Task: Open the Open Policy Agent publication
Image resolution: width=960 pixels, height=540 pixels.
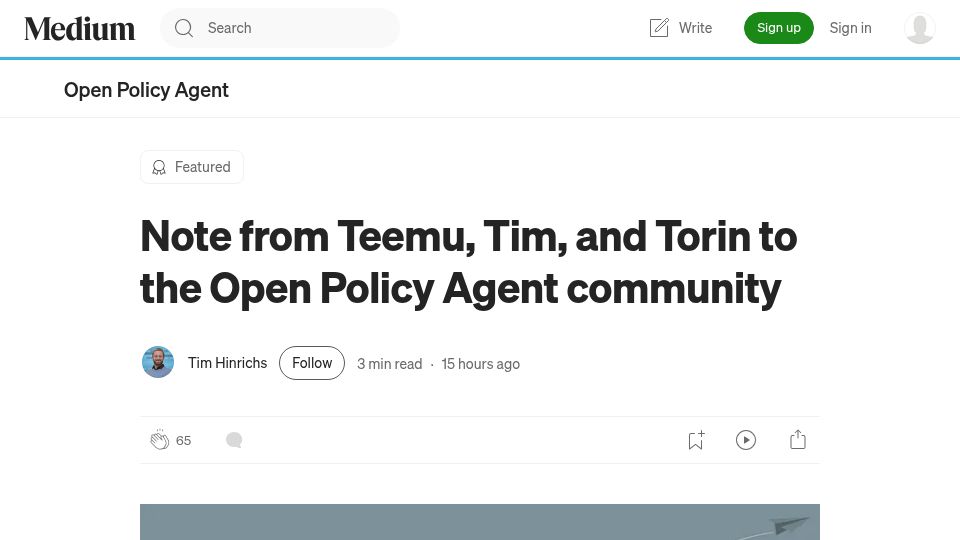Action: [x=146, y=90]
